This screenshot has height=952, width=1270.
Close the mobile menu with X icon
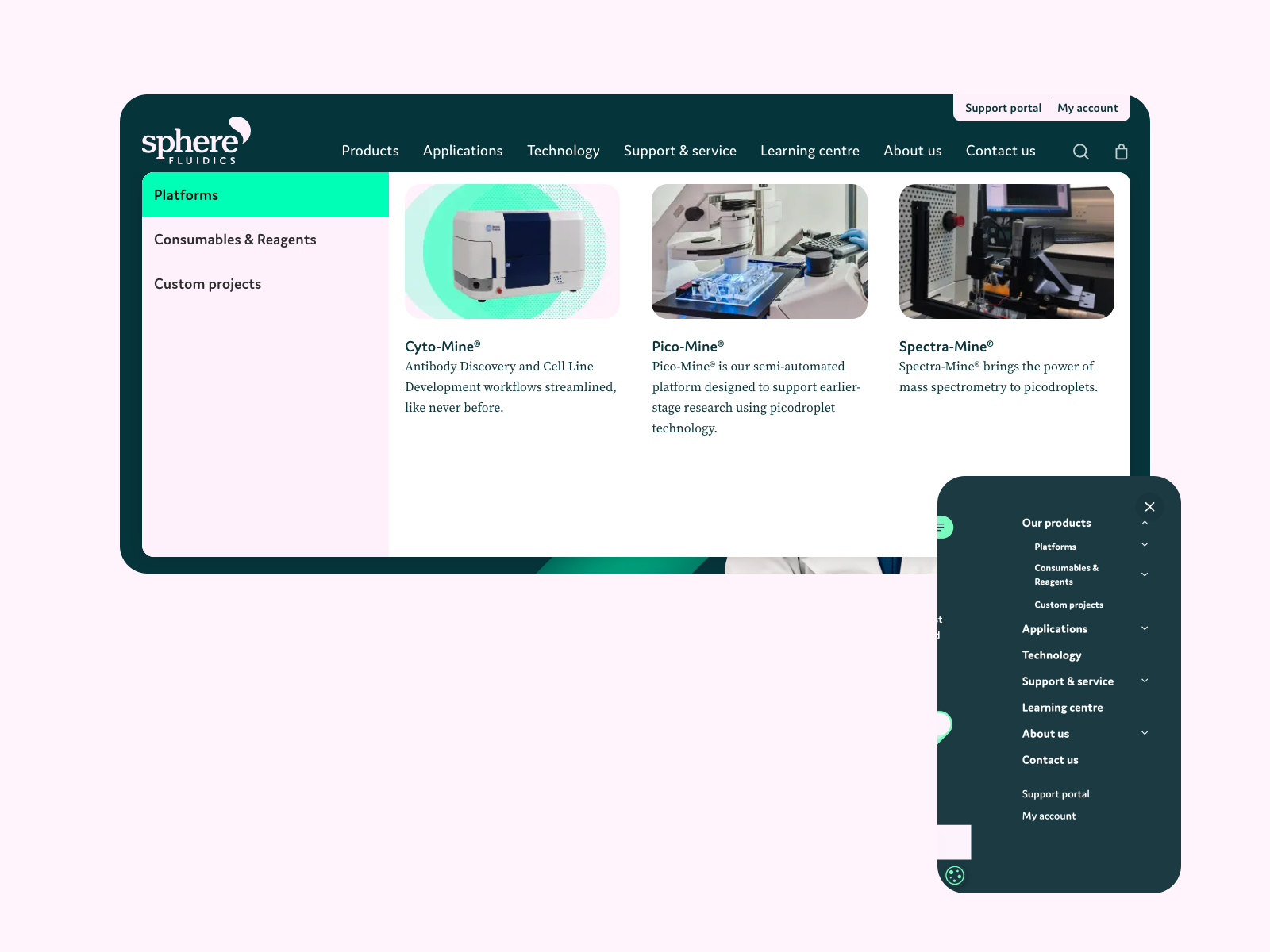pyautogui.click(x=1149, y=507)
